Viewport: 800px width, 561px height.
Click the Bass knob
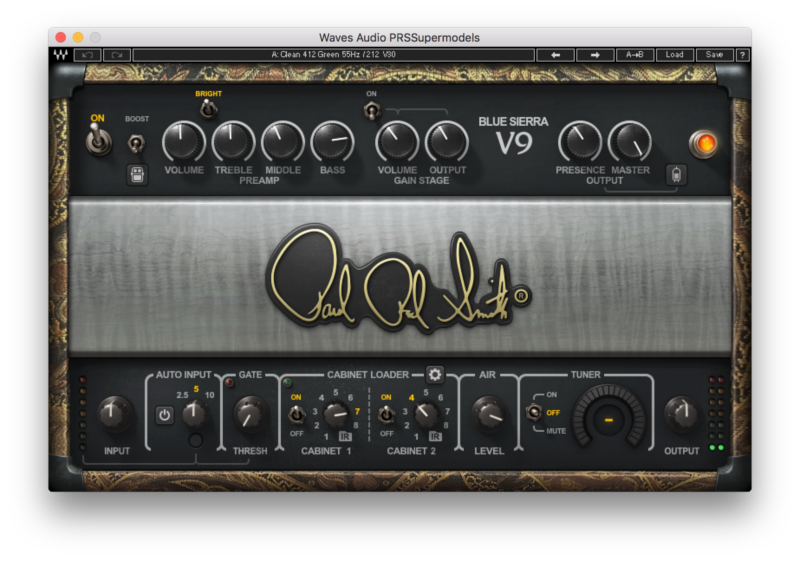pyautogui.click(x=332, y=142)
